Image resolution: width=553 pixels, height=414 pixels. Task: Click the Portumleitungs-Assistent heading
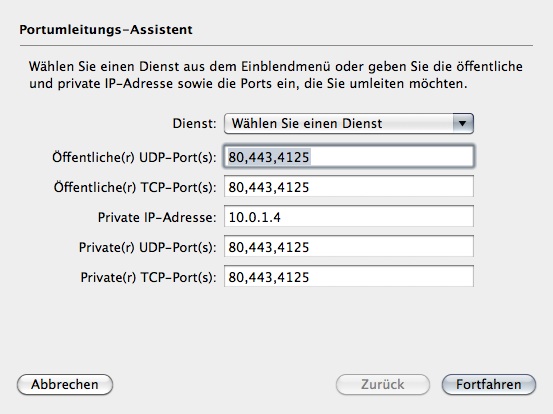(106, 30)
